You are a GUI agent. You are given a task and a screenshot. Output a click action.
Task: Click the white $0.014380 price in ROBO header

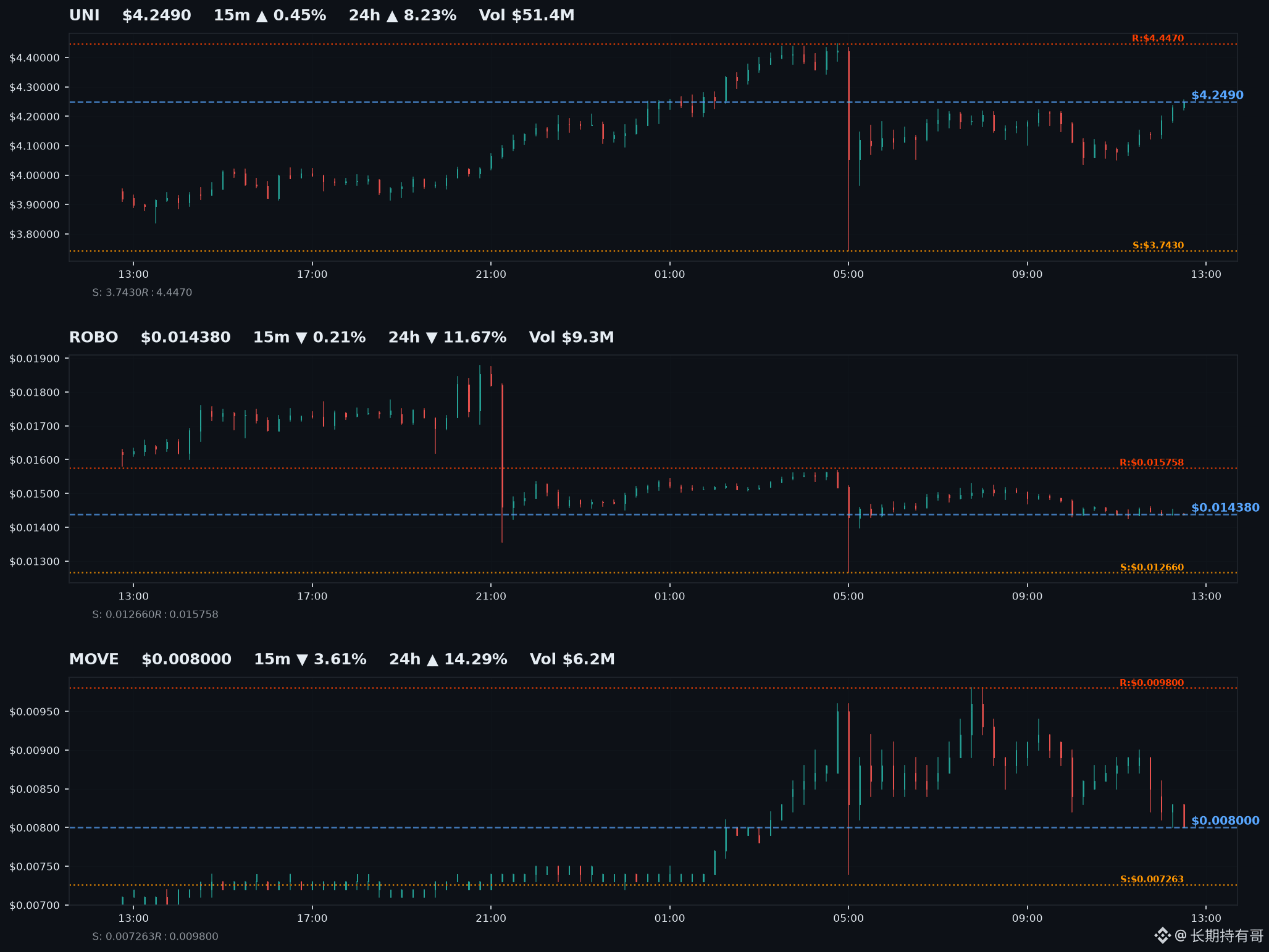[x=186, y=338]
